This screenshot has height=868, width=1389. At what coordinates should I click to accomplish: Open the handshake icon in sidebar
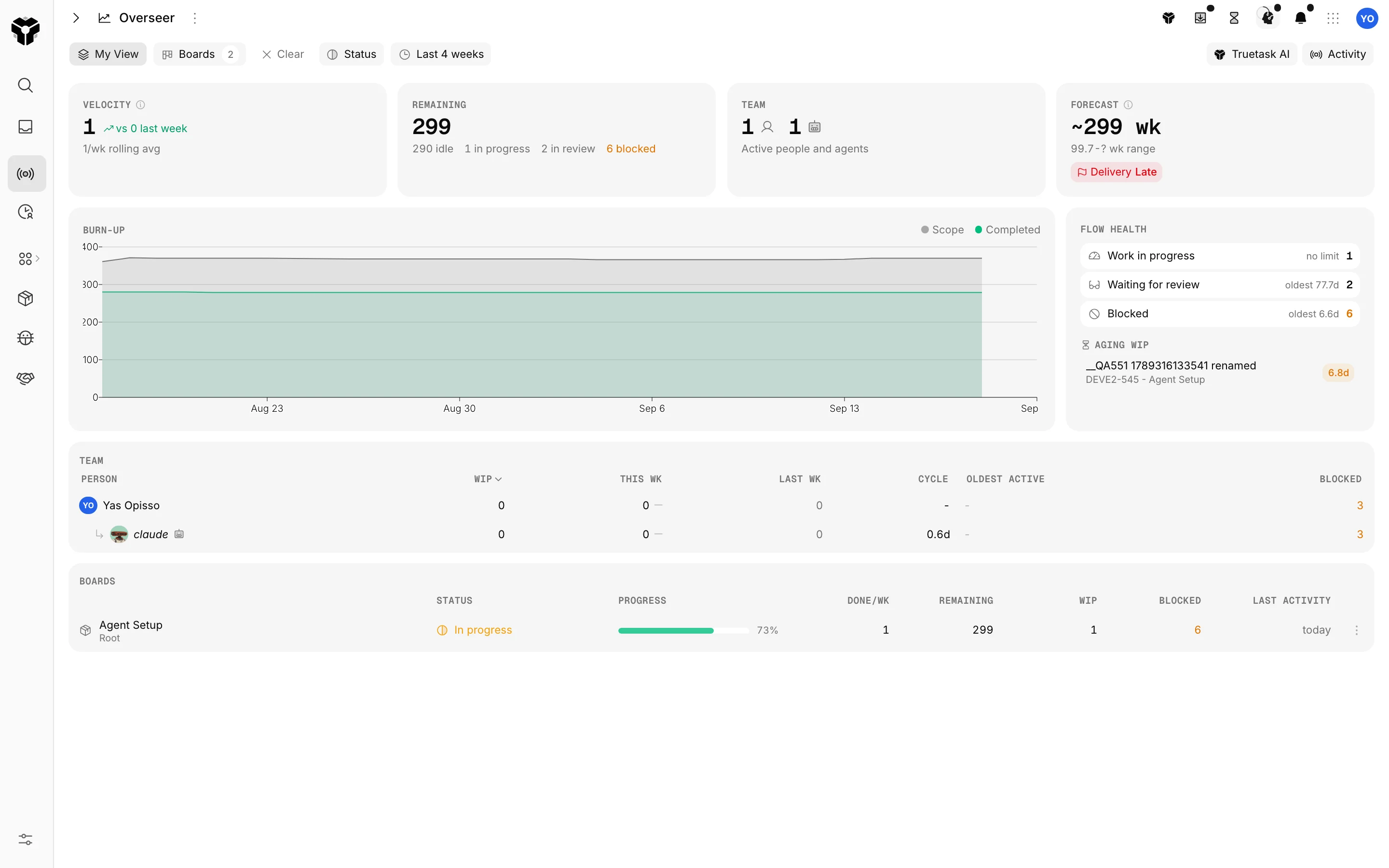pos(26,379)
